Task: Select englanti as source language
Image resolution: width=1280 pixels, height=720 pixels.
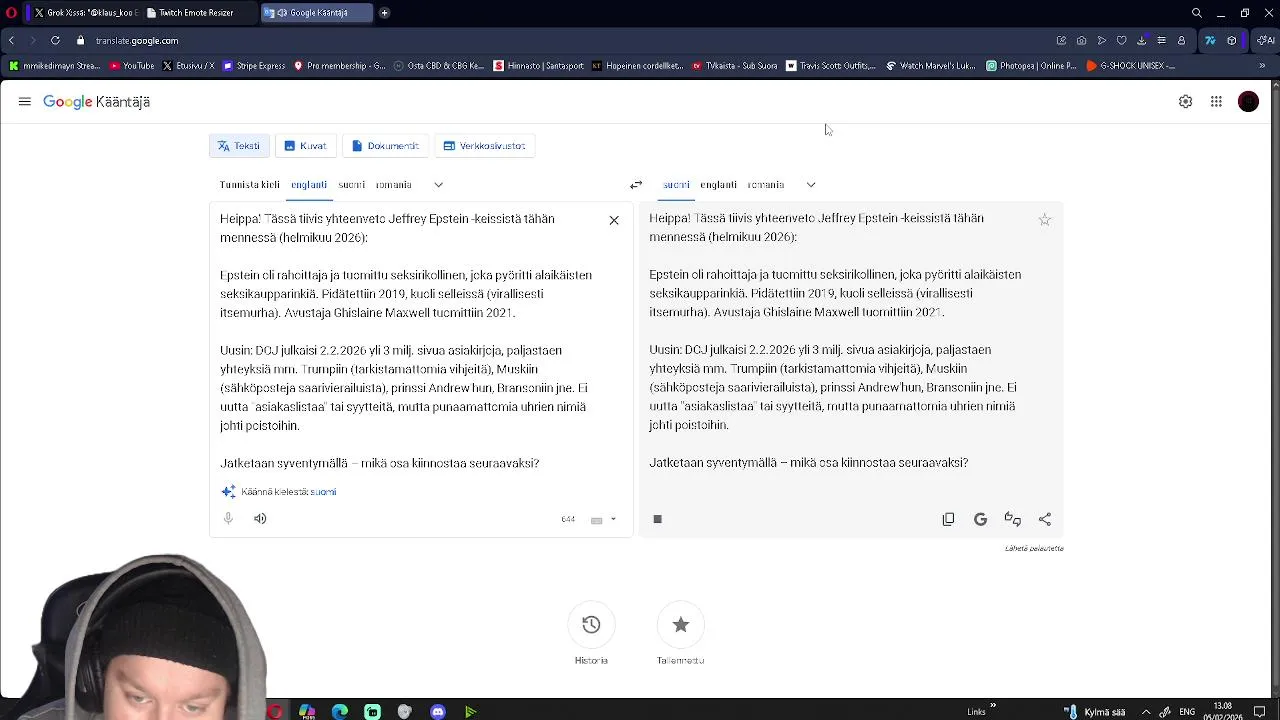Action: (309, 185)
